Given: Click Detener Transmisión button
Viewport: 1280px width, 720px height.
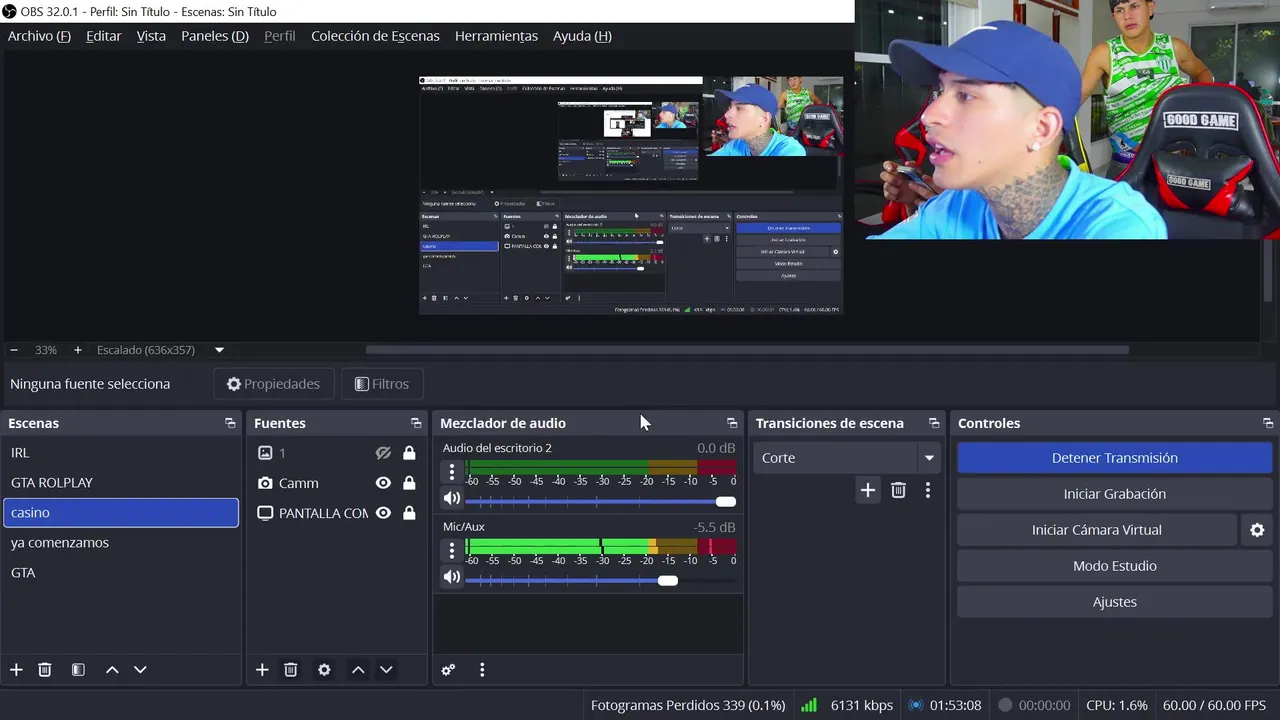Looking at the screenshot, I should (x=1114, y=458).
